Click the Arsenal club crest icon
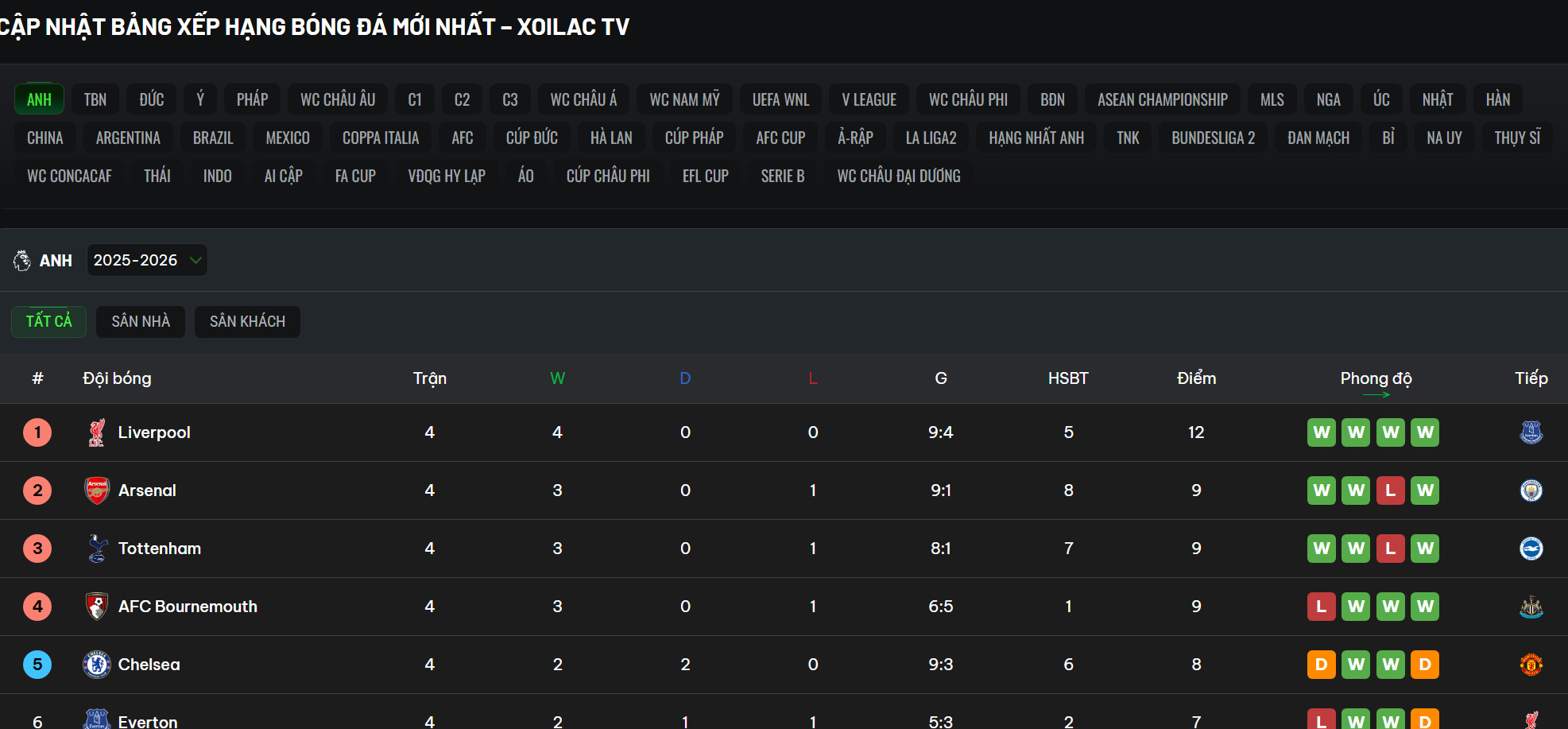Image resolution: width=1568 pixels, height=729 pixels. click(x=97, y=491)
